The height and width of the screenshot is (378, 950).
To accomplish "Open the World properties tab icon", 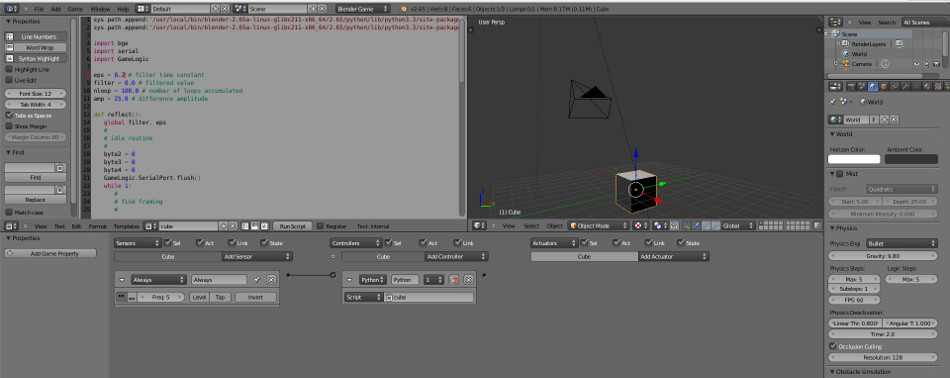I will pyautogui.click(x=872, y=86).
